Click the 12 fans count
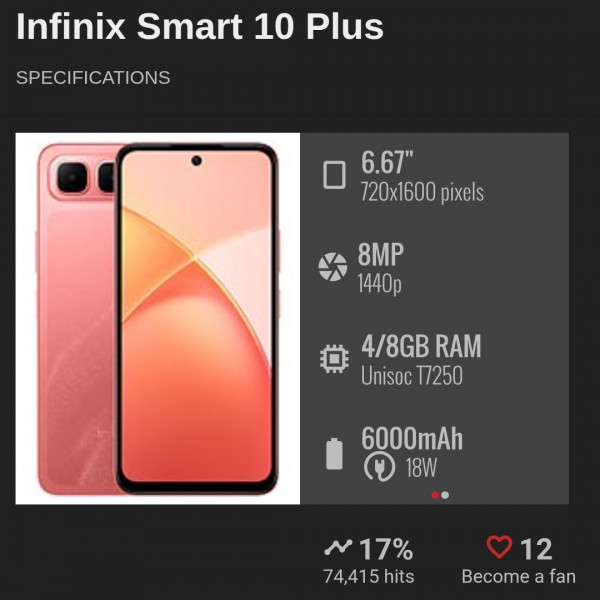The image size is (600, 600). 536,549
